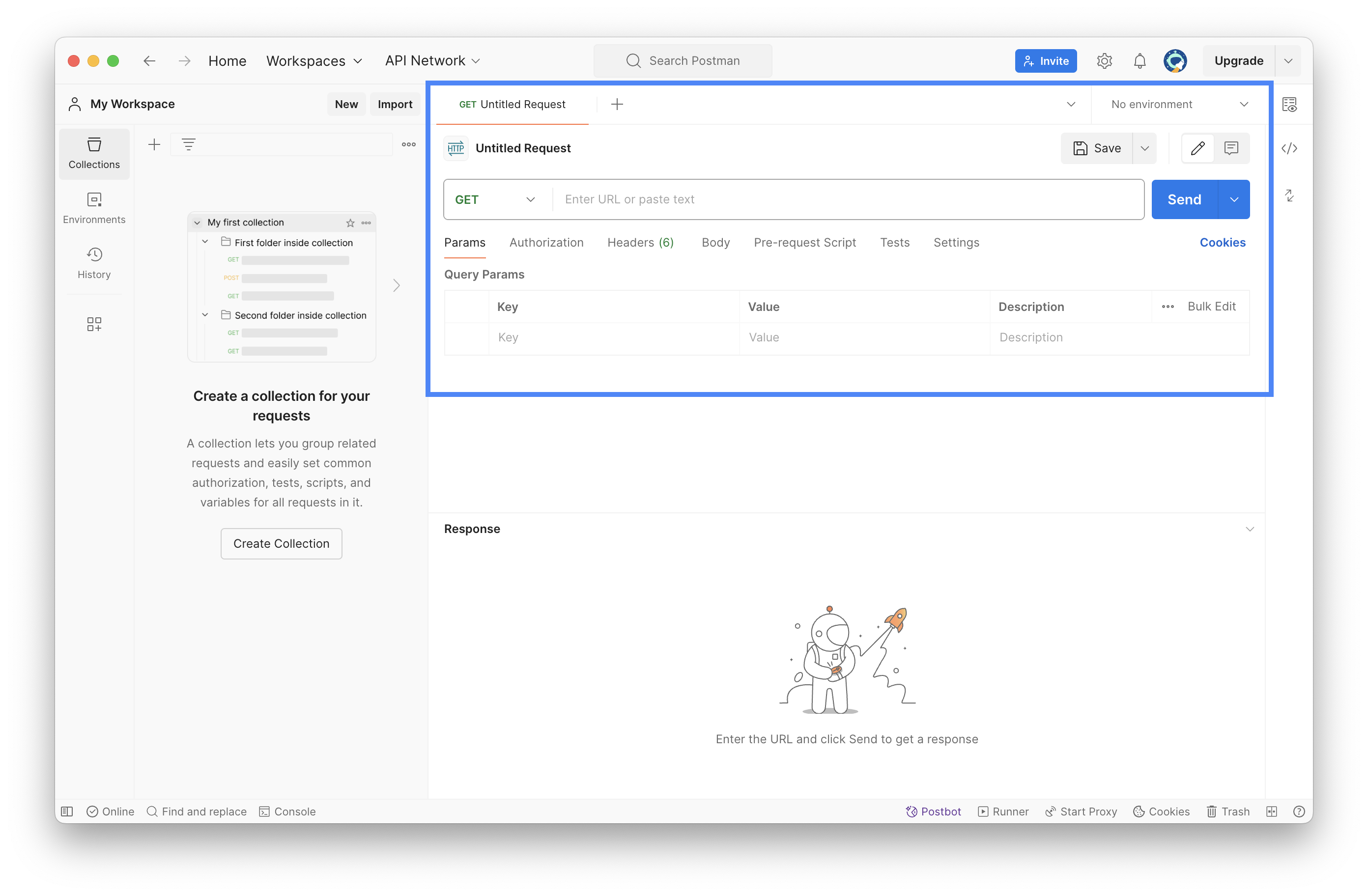
Task: Go forward with the right arrow
Action: coord(184,61)
